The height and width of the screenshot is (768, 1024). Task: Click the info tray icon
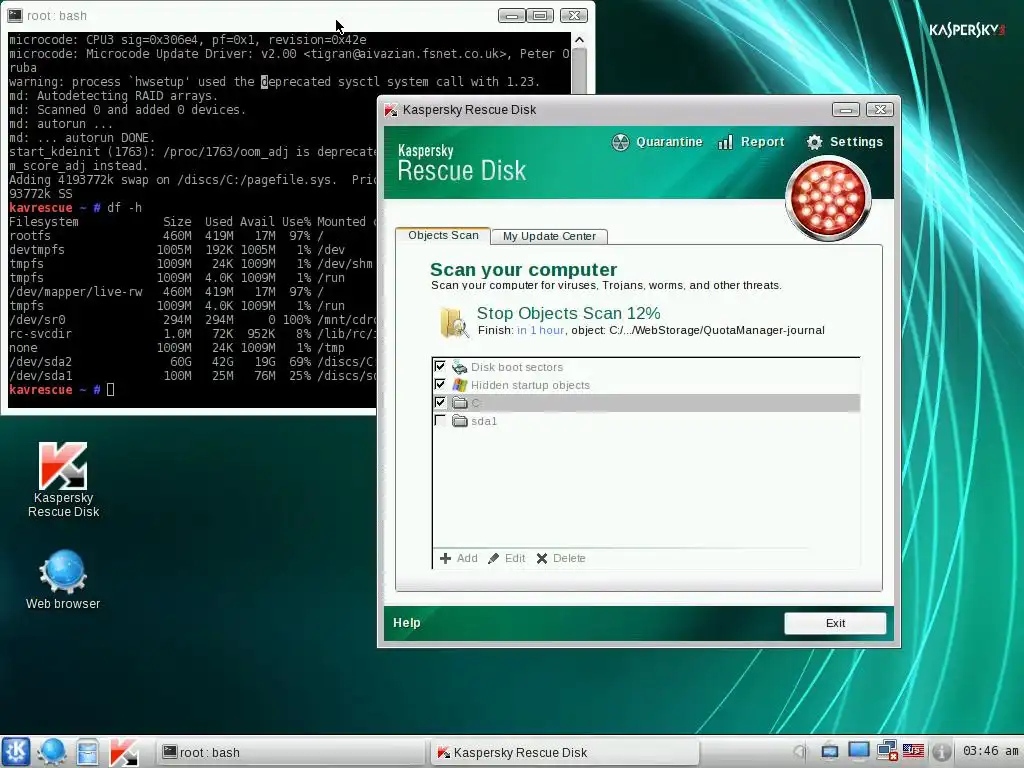pos(941,752)
